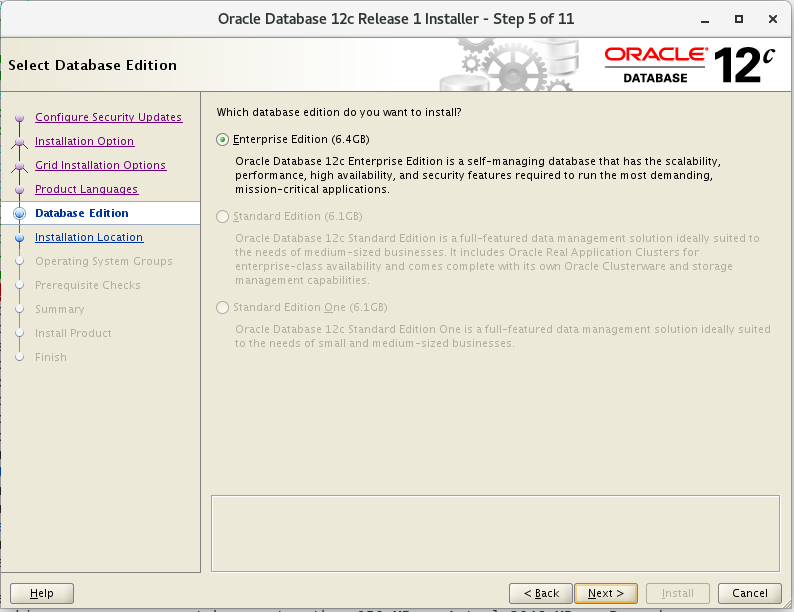Maximize the installer window
Screen dimensions: 794x612
tap(738, 18)
